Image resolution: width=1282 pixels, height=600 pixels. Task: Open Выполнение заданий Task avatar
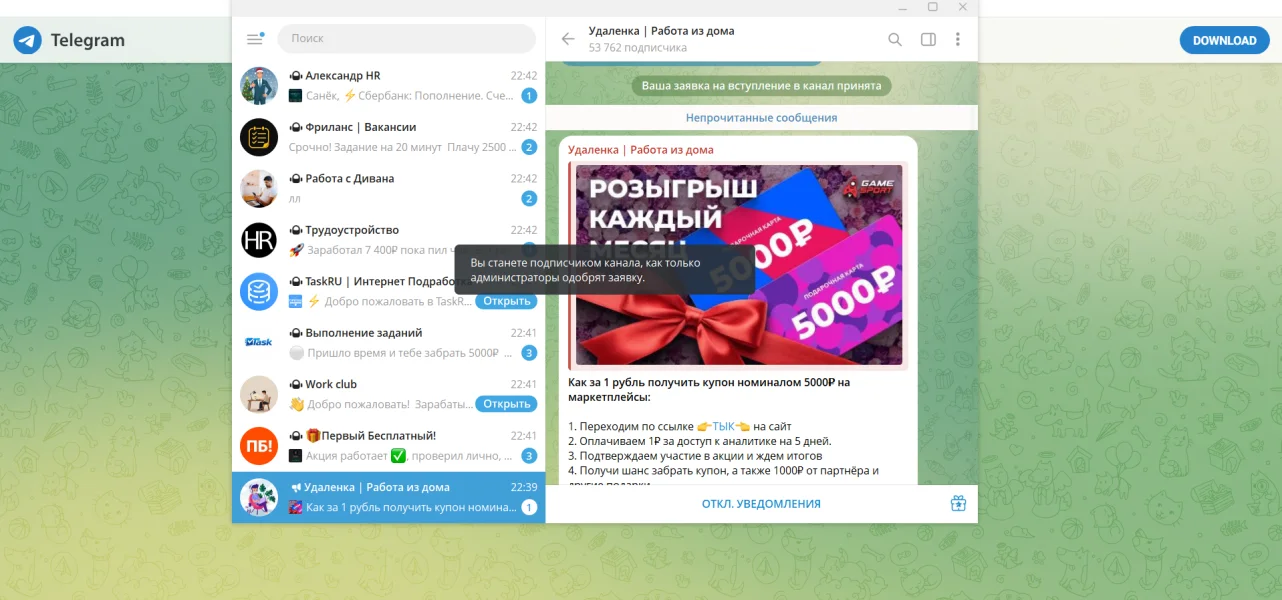coord(259,343)
